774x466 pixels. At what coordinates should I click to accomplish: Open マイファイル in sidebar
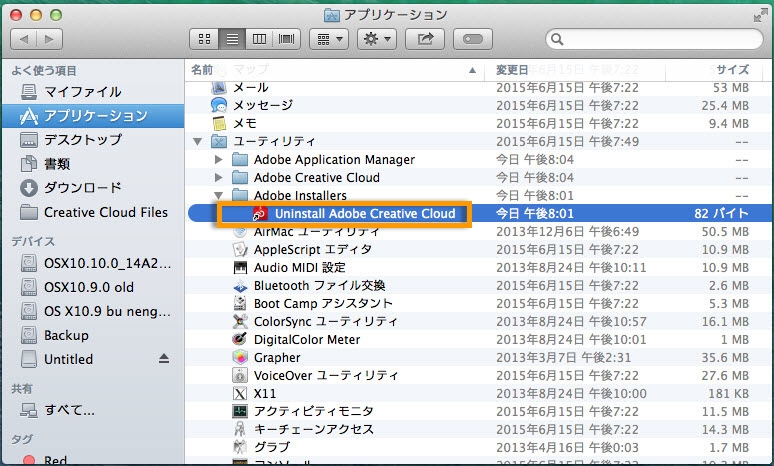[93, 92]
